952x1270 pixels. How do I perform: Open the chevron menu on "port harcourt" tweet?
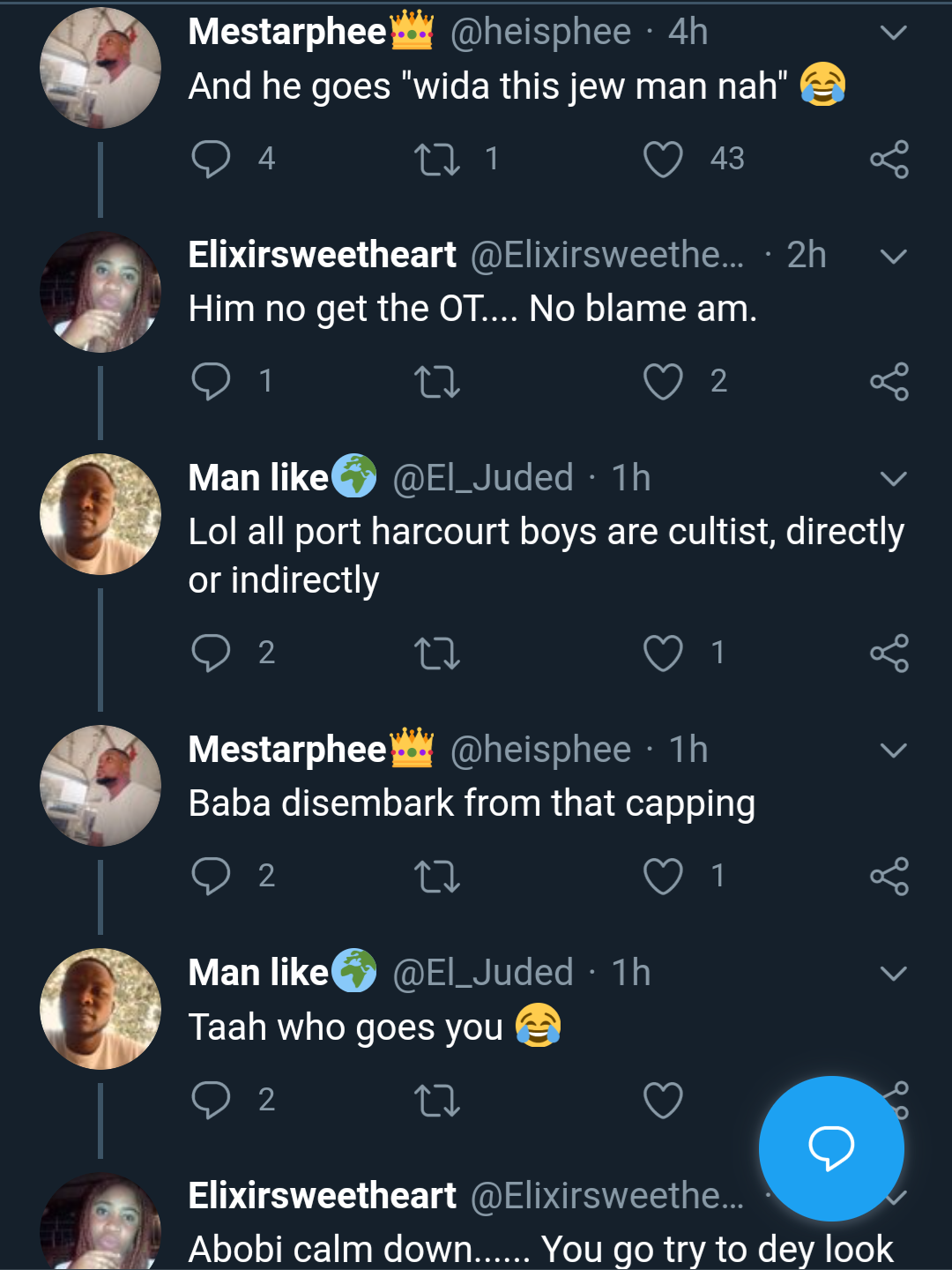coord(893,479)
